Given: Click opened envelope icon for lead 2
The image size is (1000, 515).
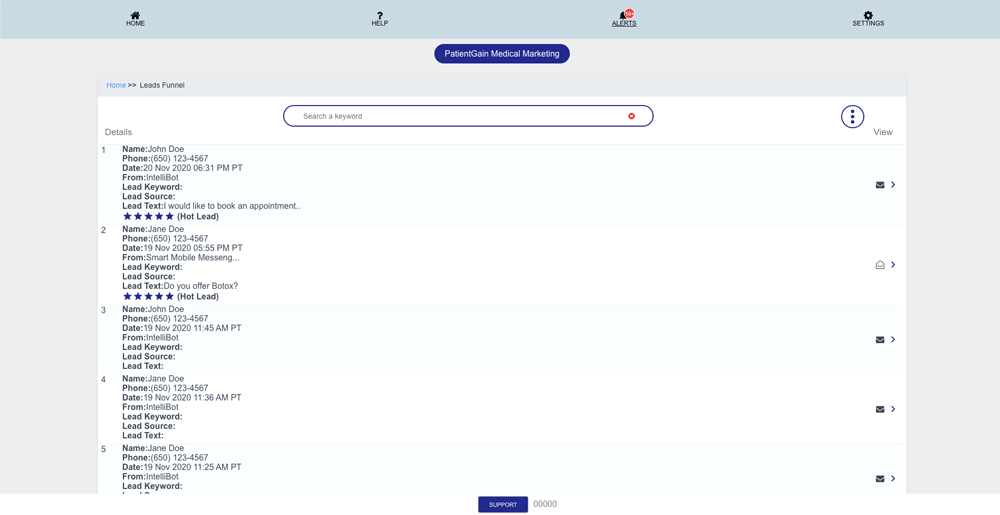Looking at the screenshot, I should coord(880,265).
